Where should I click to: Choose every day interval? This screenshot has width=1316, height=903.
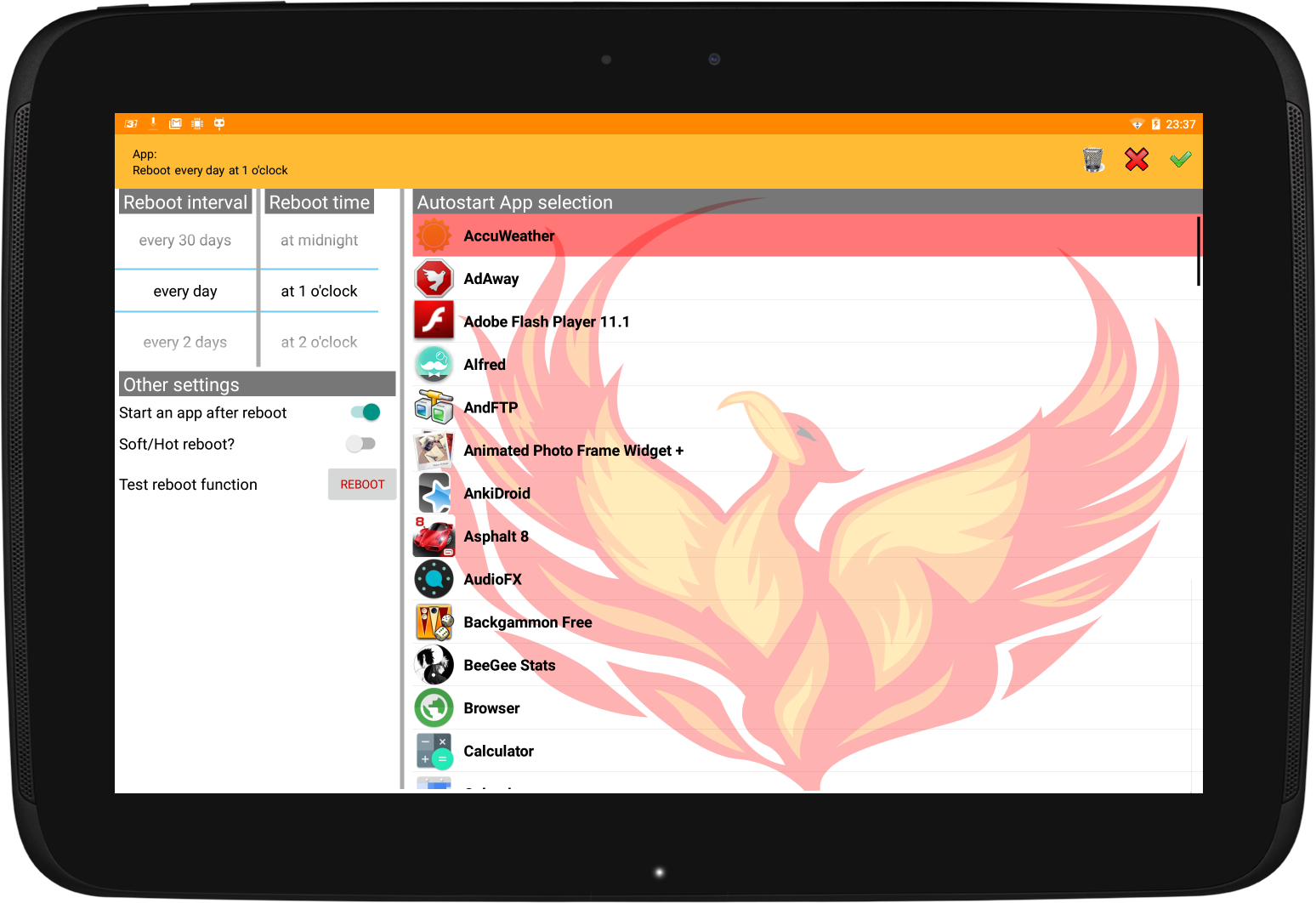pos(185,292)
